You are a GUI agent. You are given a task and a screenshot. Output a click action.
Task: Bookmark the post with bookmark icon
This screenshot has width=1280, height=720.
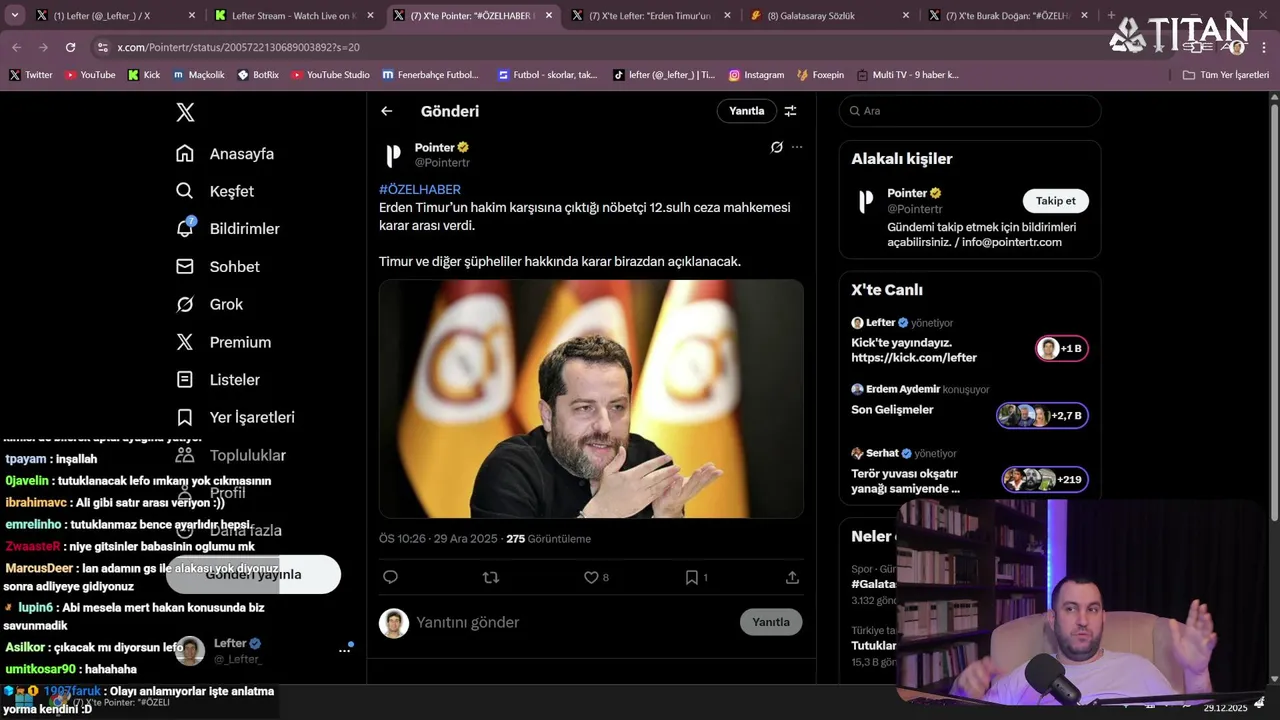691,577
